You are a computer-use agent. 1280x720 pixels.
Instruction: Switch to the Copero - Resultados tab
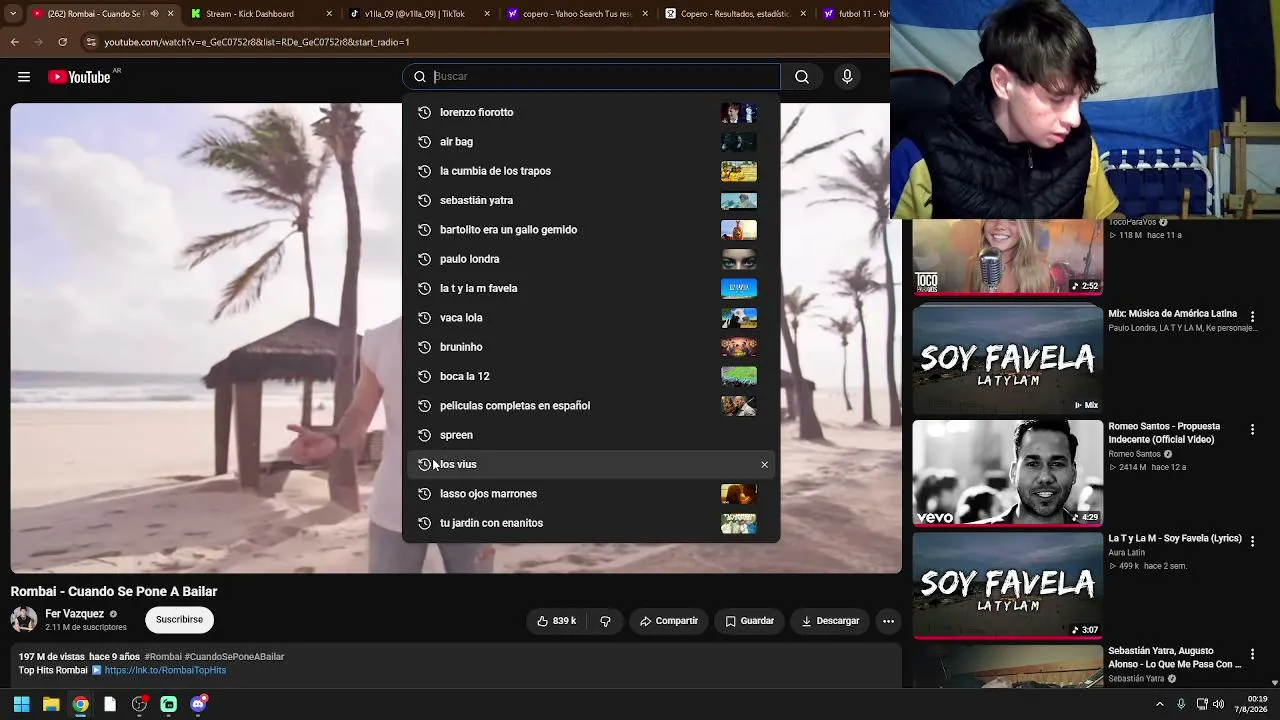coord(735,14)
